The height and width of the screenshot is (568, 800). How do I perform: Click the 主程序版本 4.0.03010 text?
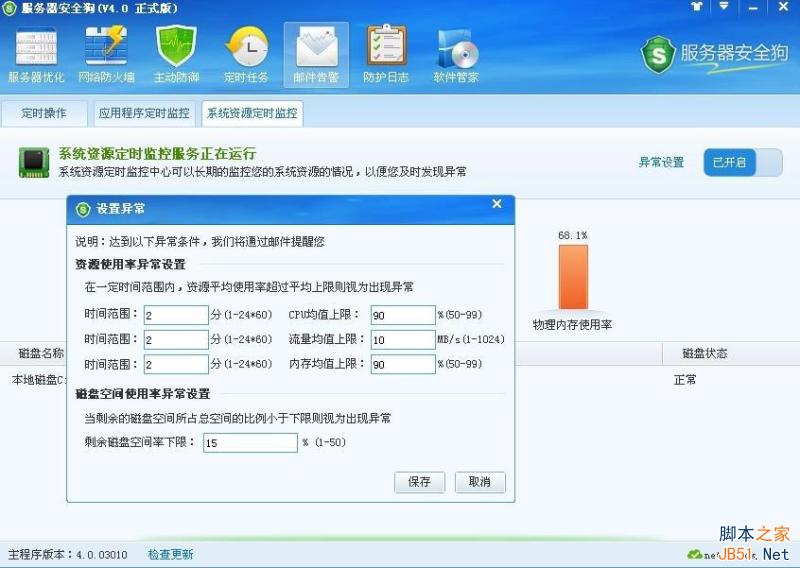(68, 555)
